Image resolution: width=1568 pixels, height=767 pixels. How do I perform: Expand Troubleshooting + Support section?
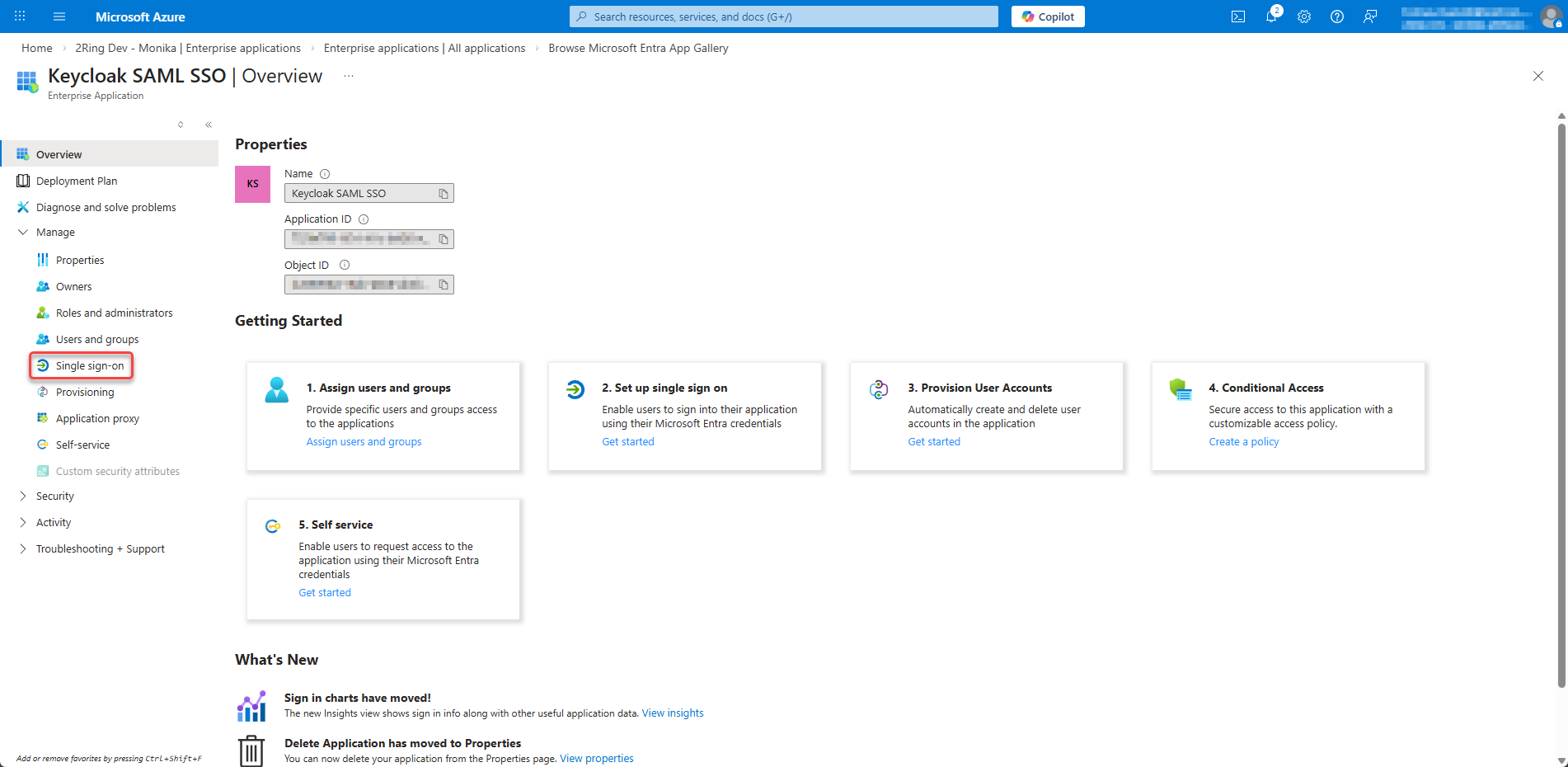coord(100,548)
